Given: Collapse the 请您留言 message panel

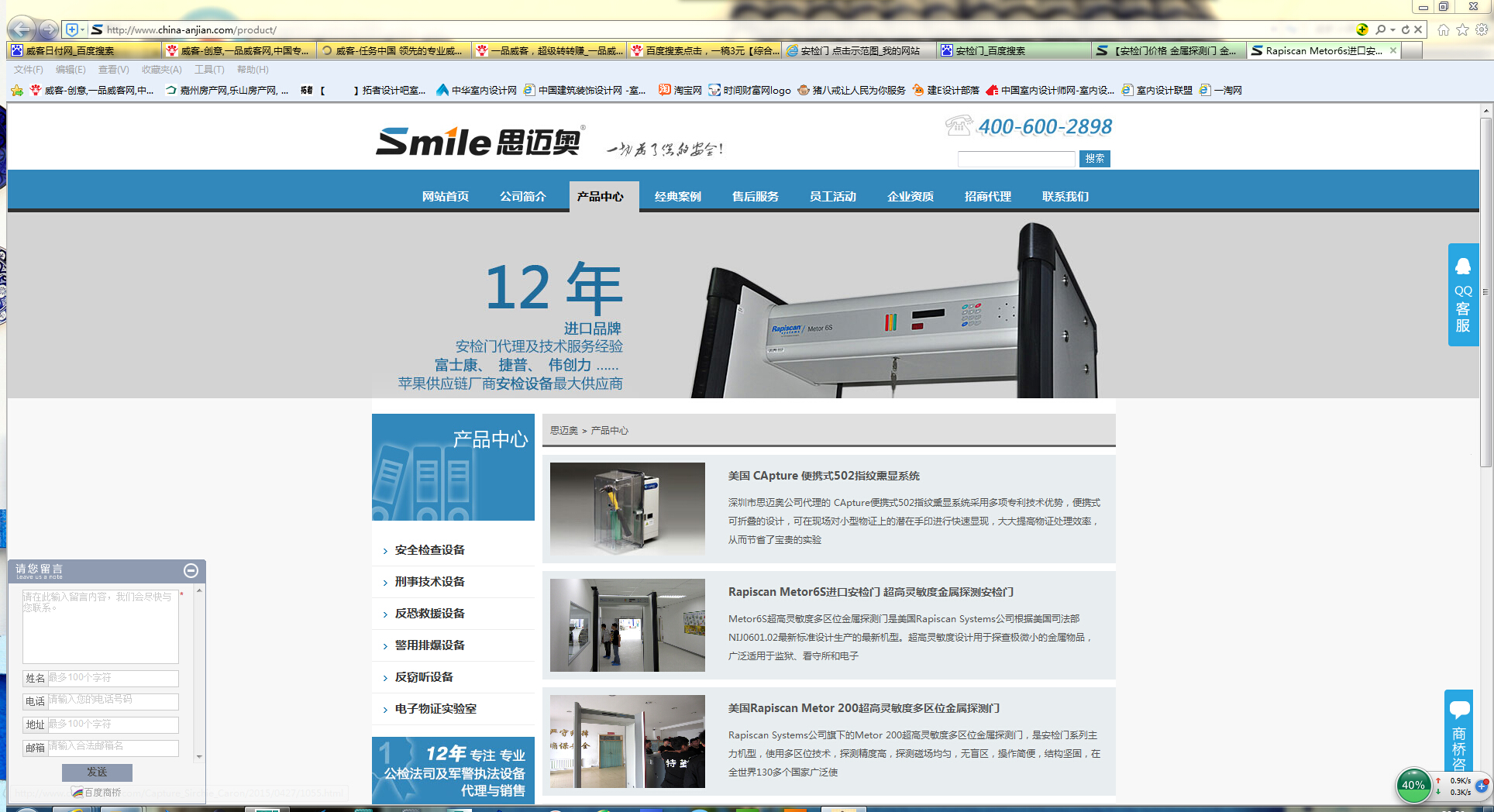Looking at the screenshot, I should pyautogui.click(x=191, y=571).
